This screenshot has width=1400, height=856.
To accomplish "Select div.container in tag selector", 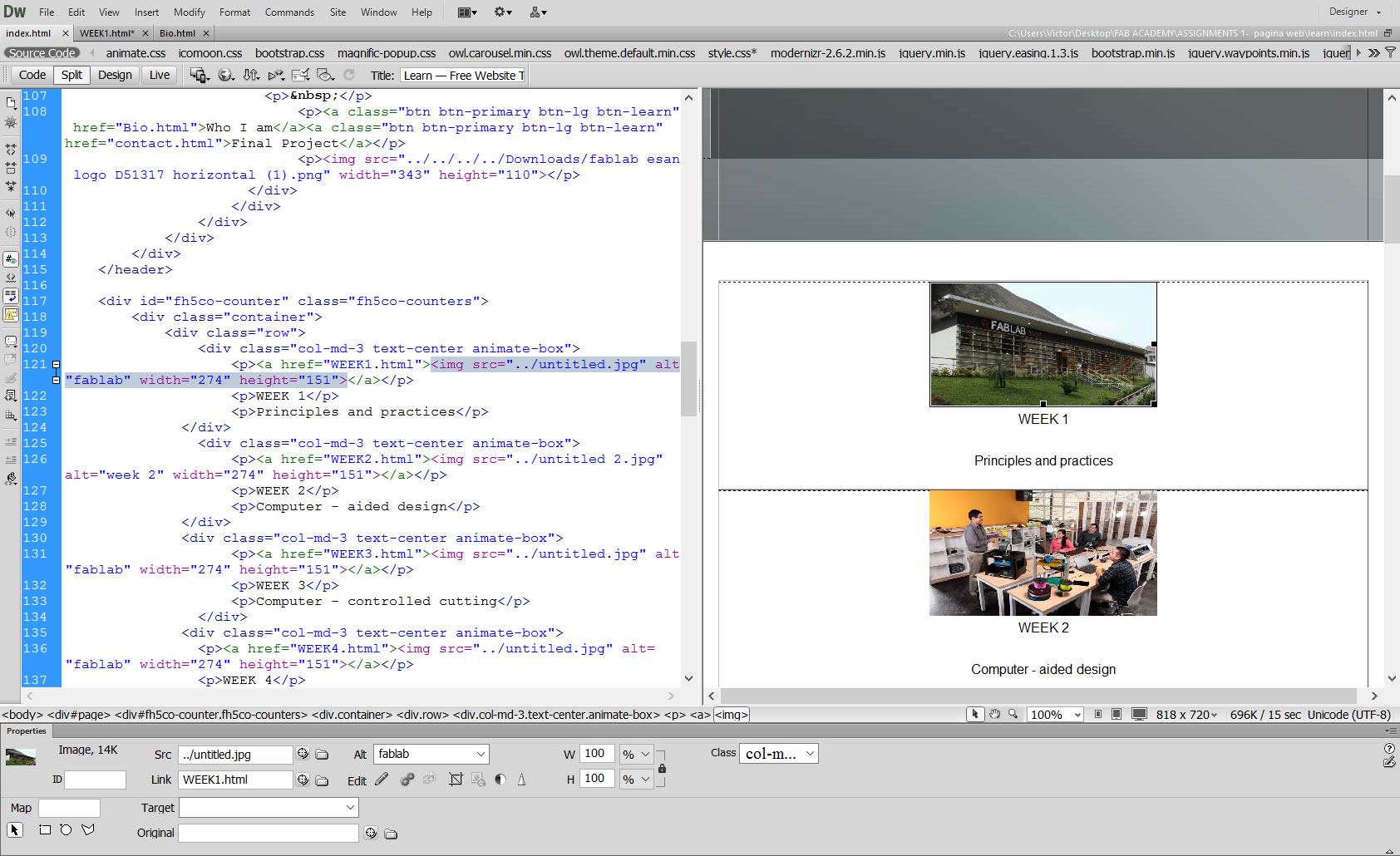I will (352, 714).
